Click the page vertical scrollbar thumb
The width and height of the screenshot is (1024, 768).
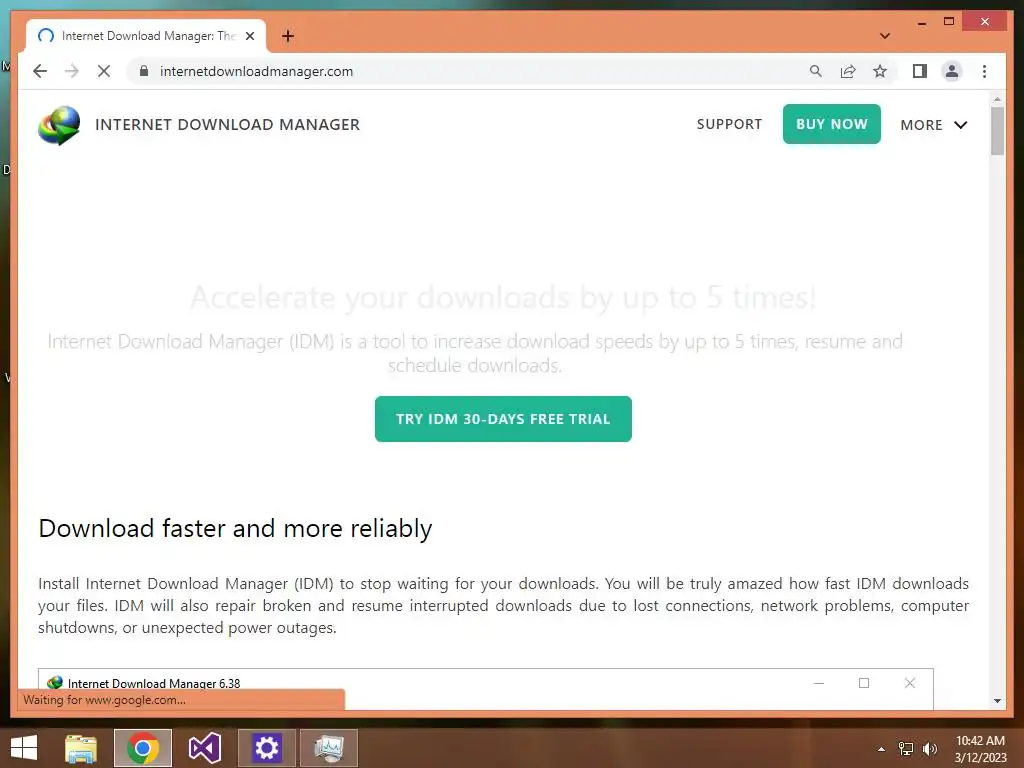tap(997, 131)
